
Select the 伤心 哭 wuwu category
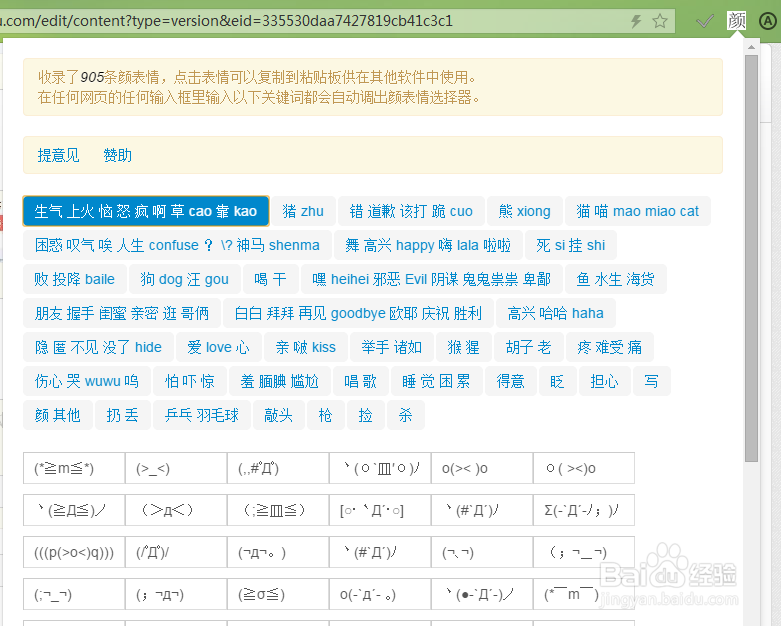87,381
